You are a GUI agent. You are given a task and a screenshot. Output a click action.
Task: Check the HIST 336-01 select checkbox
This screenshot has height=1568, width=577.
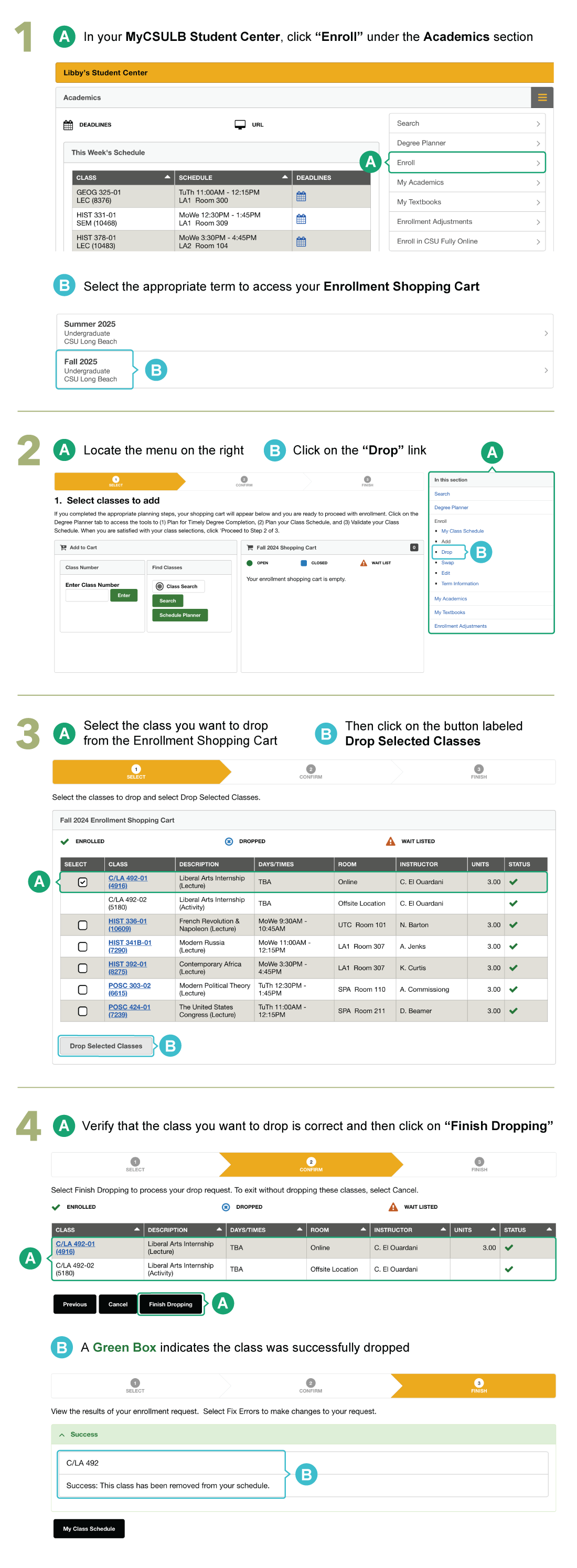[83, 925]
